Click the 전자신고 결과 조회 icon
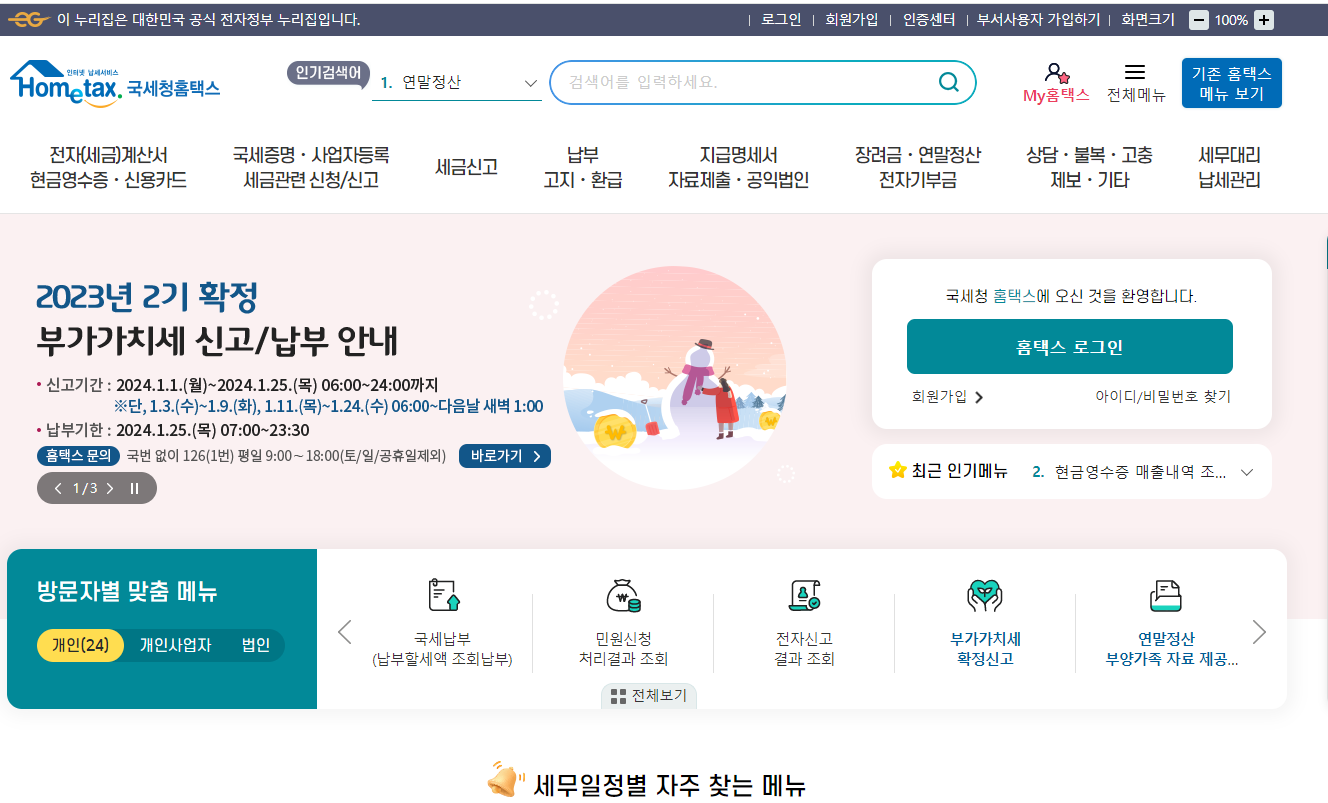Viewport: 1328px width, 803px height. [x=802, y=596]
